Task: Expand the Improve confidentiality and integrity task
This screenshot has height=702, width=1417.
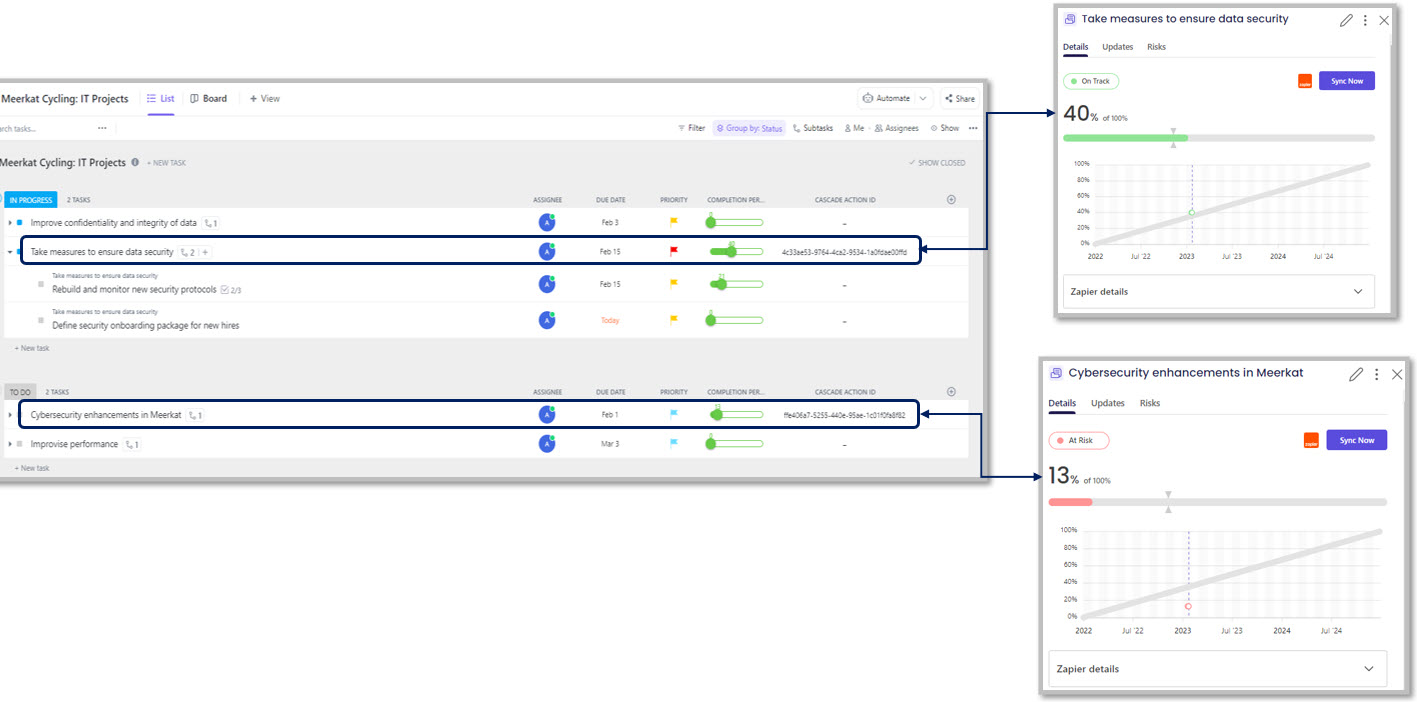Action: tap(10, 222)
